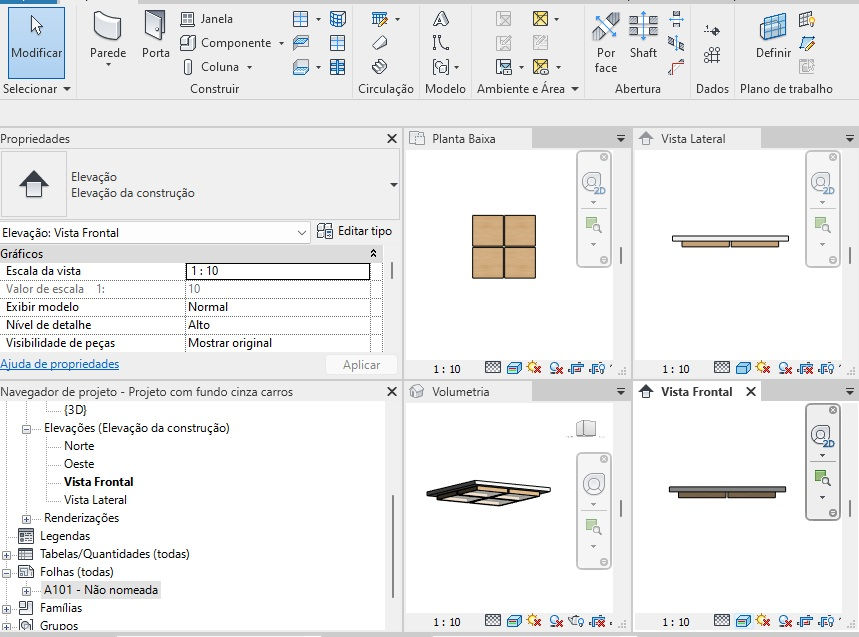The width and height of the screenshot is (859, 637).
Task: Expand the Renderizações tree node
Action: (x=26, y=519)
